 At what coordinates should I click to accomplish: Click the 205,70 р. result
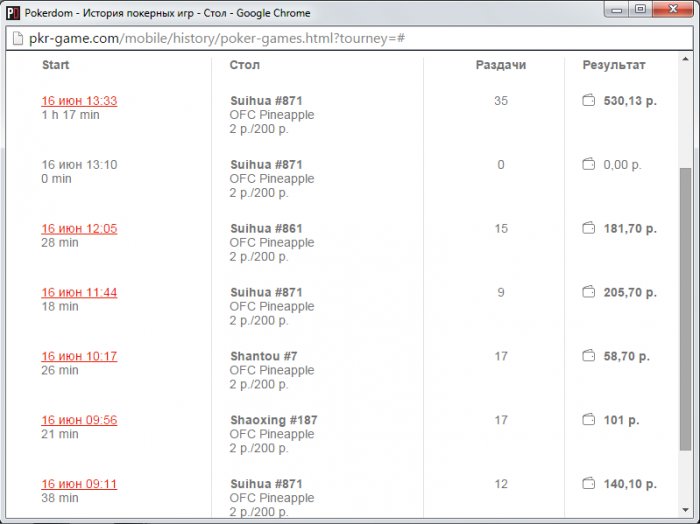630,292
